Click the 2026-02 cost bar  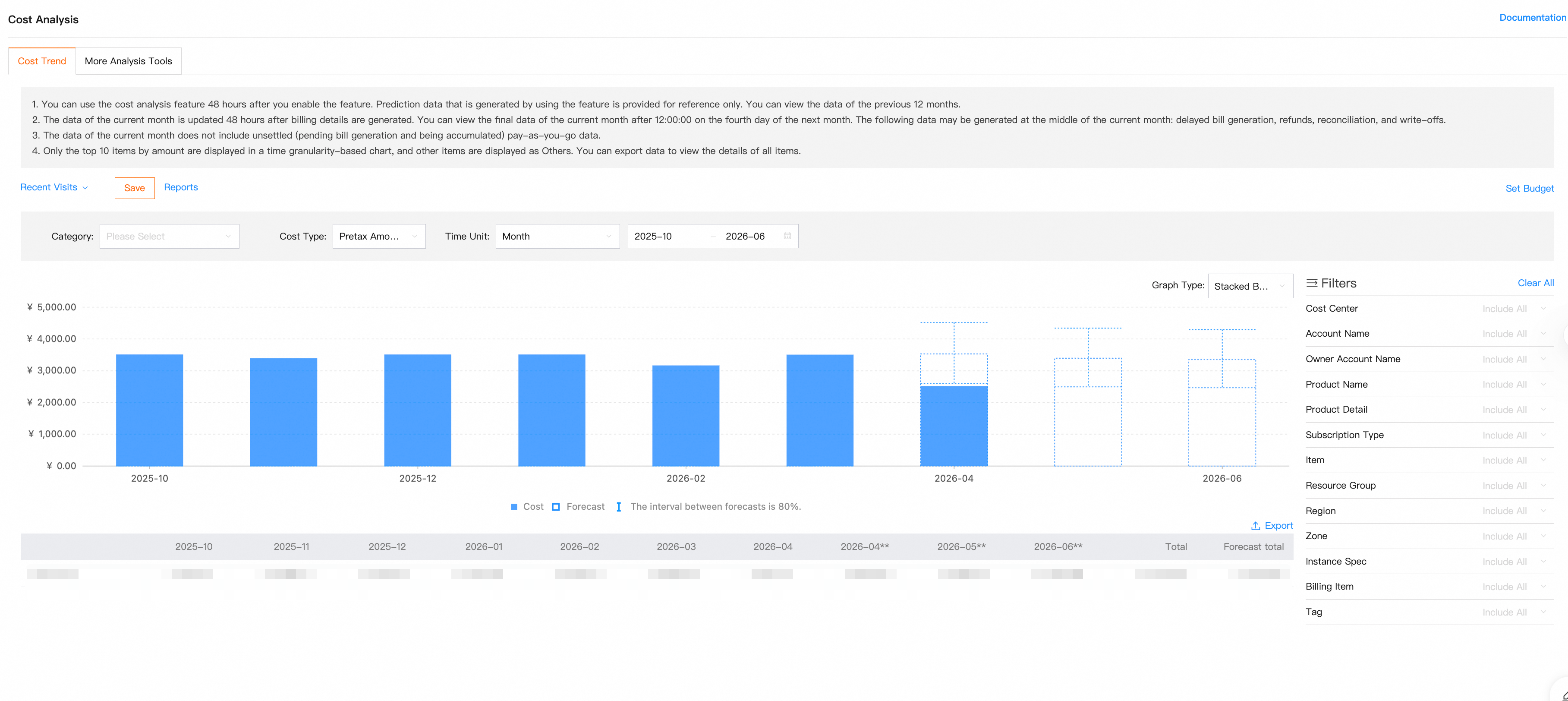(686, 415)
